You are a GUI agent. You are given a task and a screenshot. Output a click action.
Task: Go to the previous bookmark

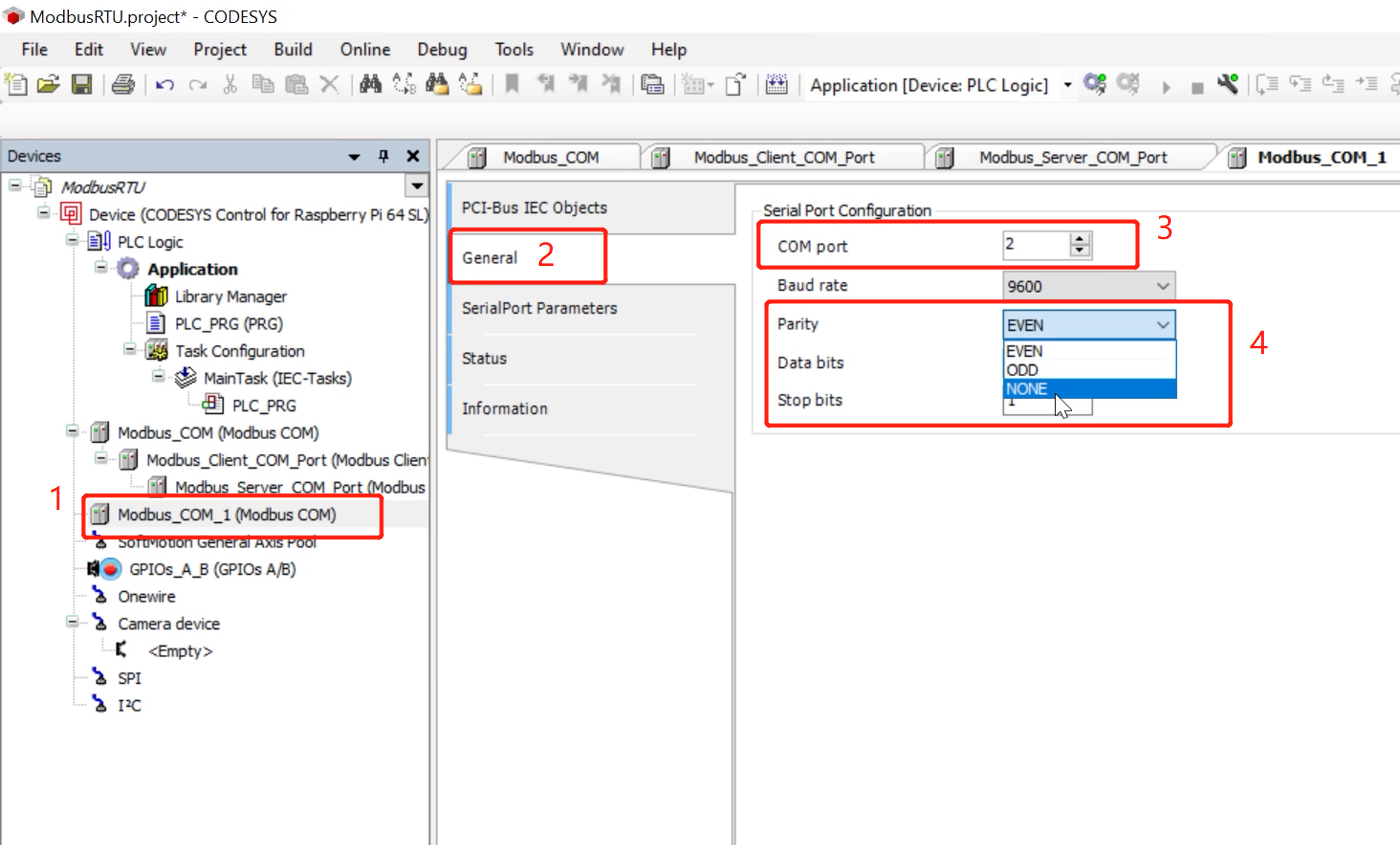[x=545, y=86]
